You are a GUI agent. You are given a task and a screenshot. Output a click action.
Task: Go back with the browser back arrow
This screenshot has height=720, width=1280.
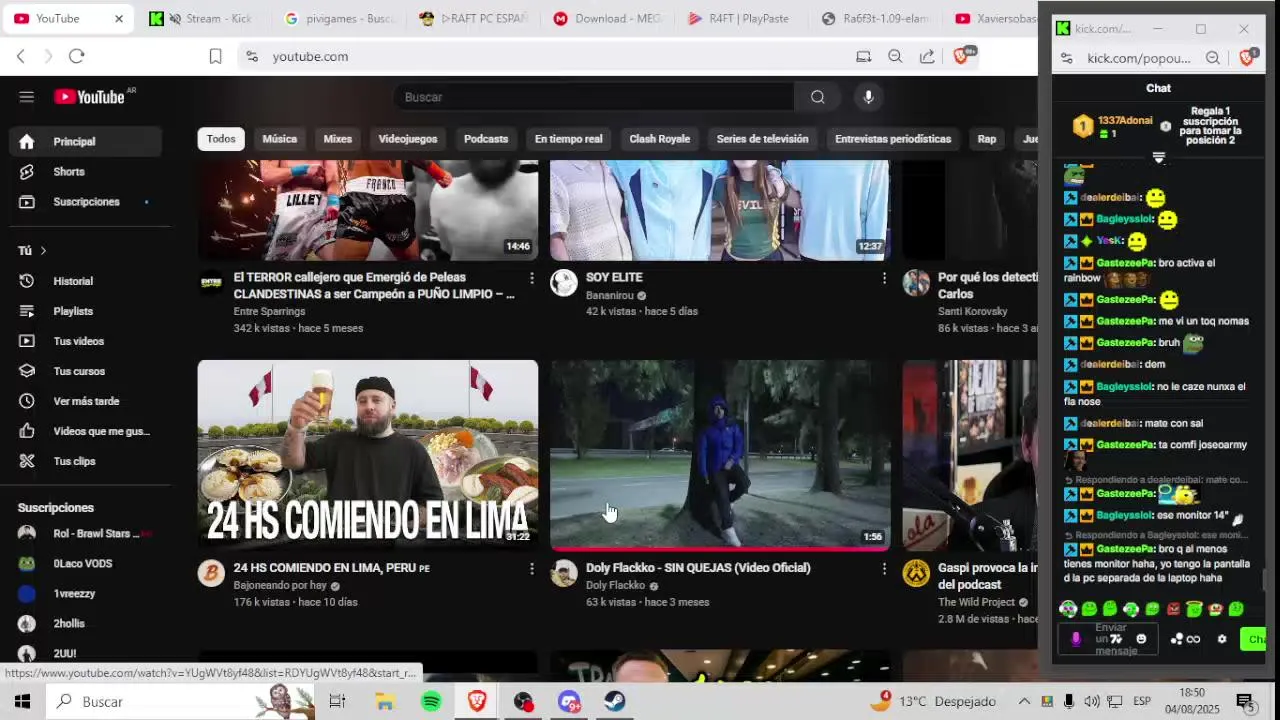click(x=21, y=57)
